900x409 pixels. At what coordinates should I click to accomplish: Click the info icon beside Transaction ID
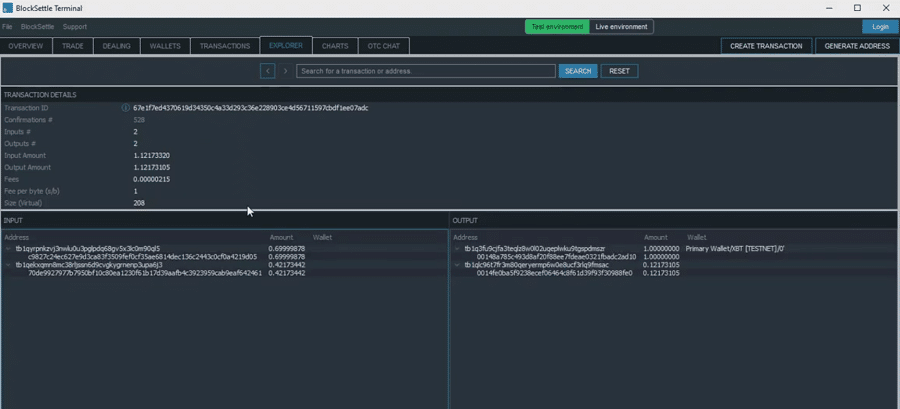pos(125,108)
